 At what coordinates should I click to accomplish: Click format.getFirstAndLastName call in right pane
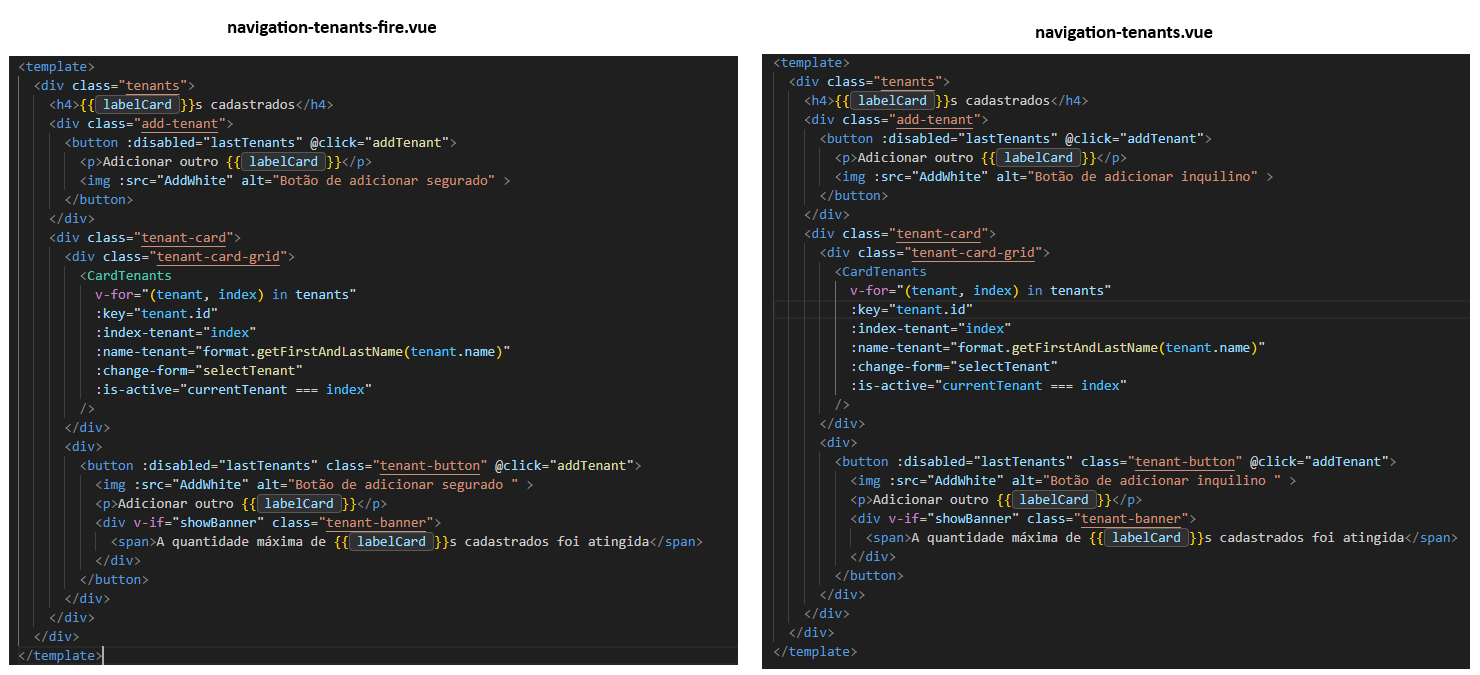tap(1059, 347)
